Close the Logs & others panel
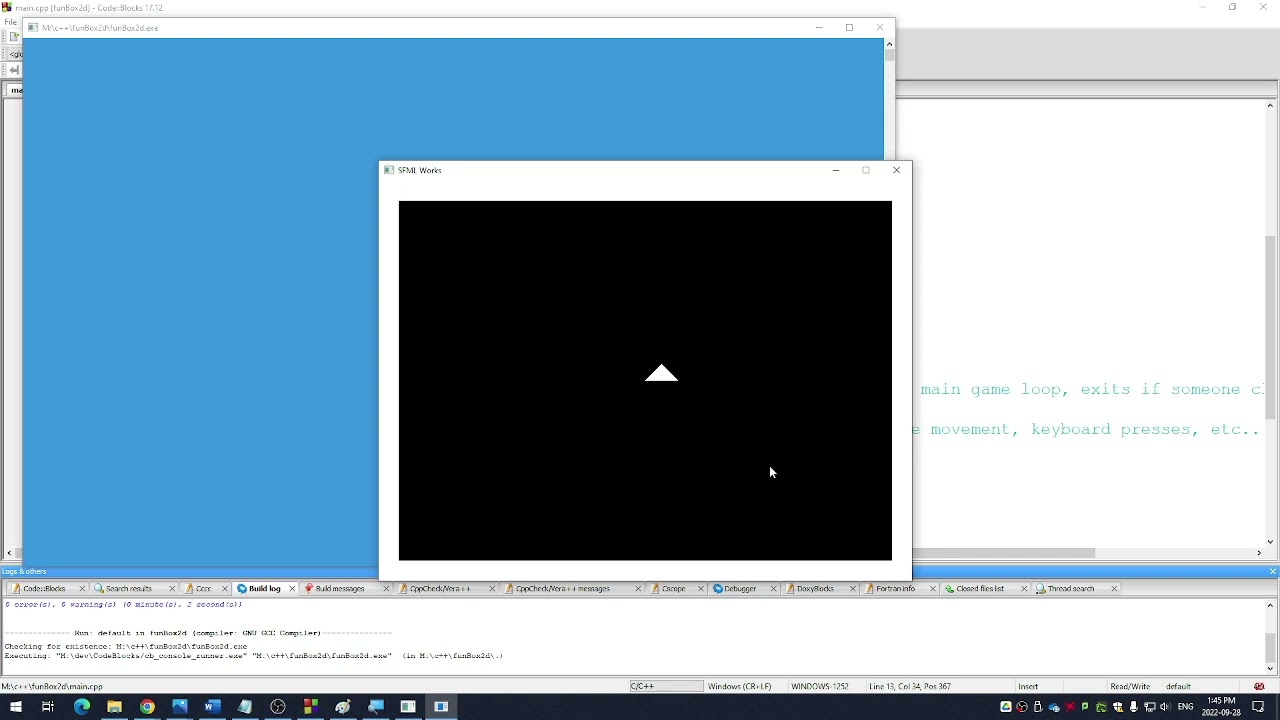The image size is (1280, 720). click(x=1272, y=571)
